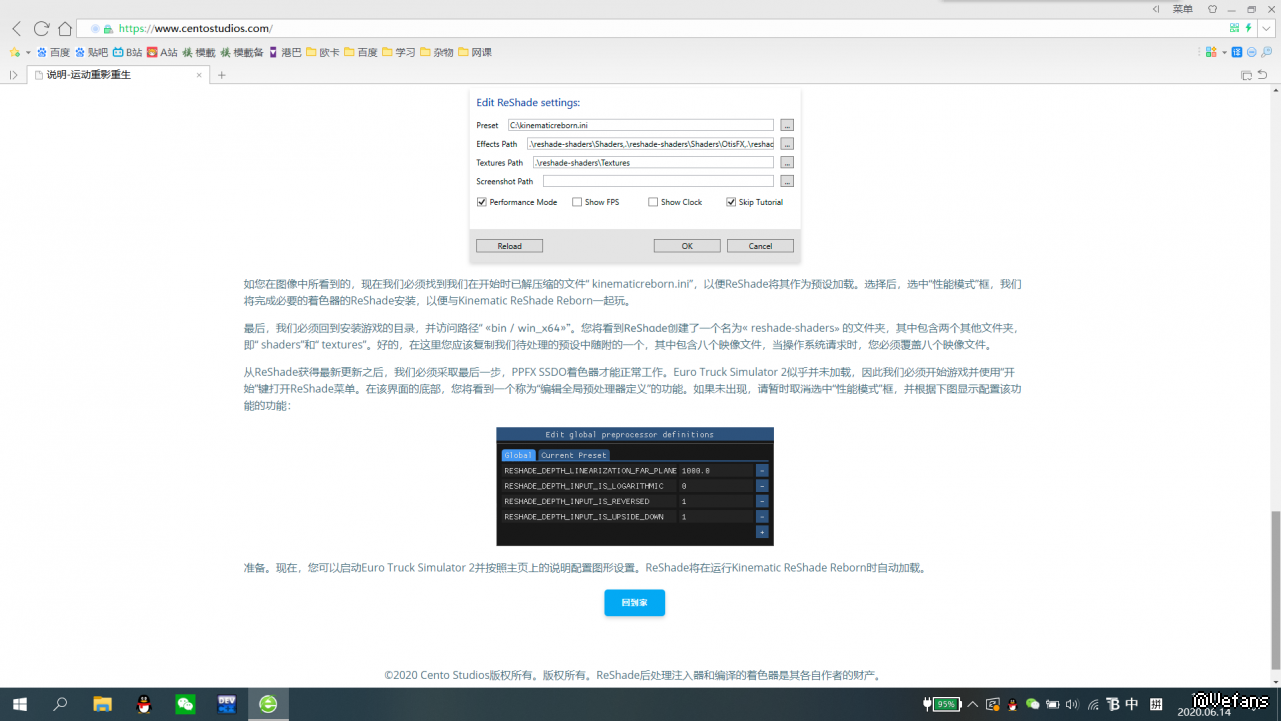This screenshot has height=721, width=1281.
Task: Restore closed tab with the undo arrow
Action: tap(1262, 75)
